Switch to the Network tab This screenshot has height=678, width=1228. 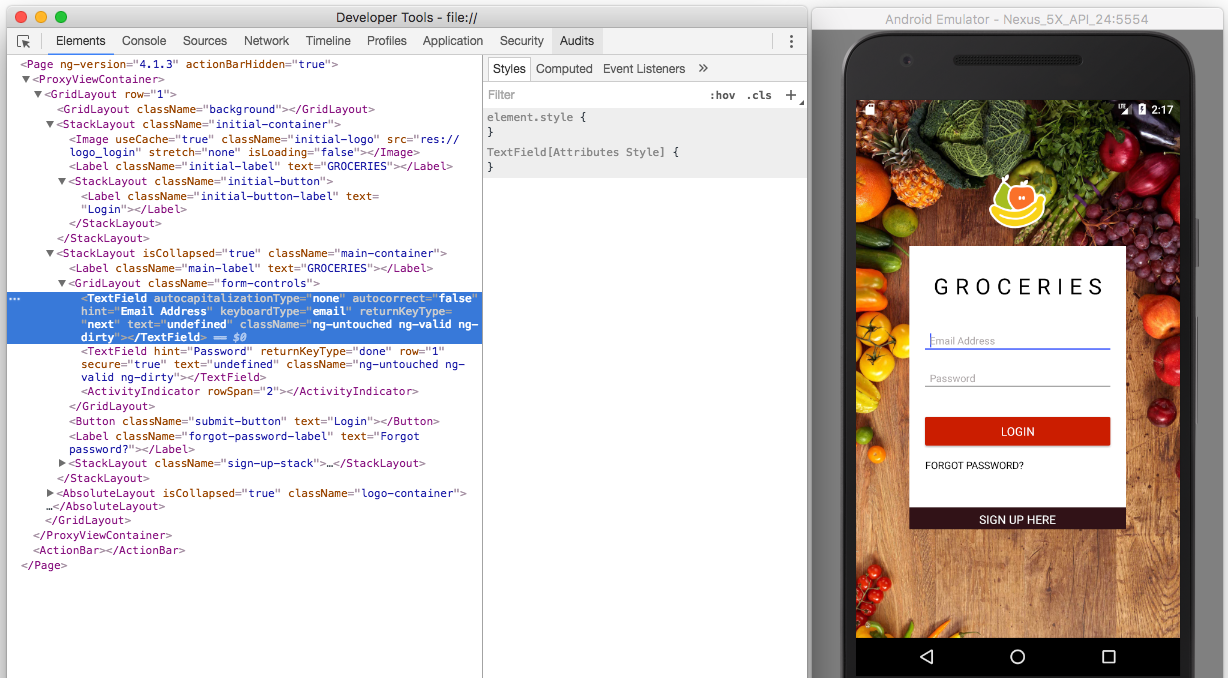pyautogui.click(x=266, y=41)
